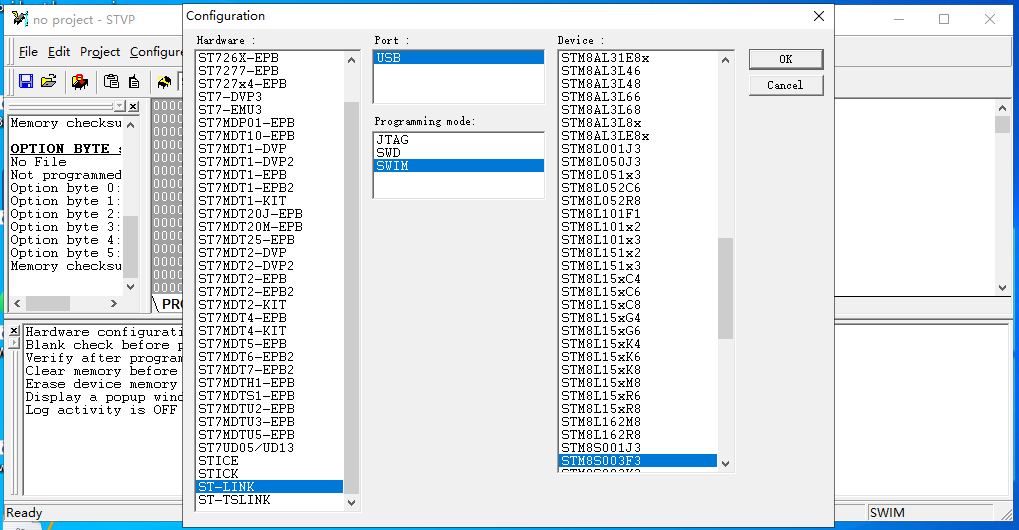Select STM8L050J3 device
This screenshot has width=1019, height=530.
pos(638,162)
